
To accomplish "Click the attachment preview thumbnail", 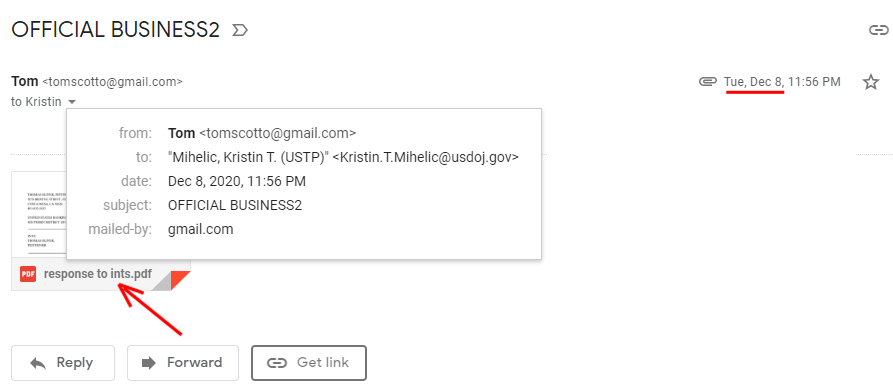I will tap(39, 216).
